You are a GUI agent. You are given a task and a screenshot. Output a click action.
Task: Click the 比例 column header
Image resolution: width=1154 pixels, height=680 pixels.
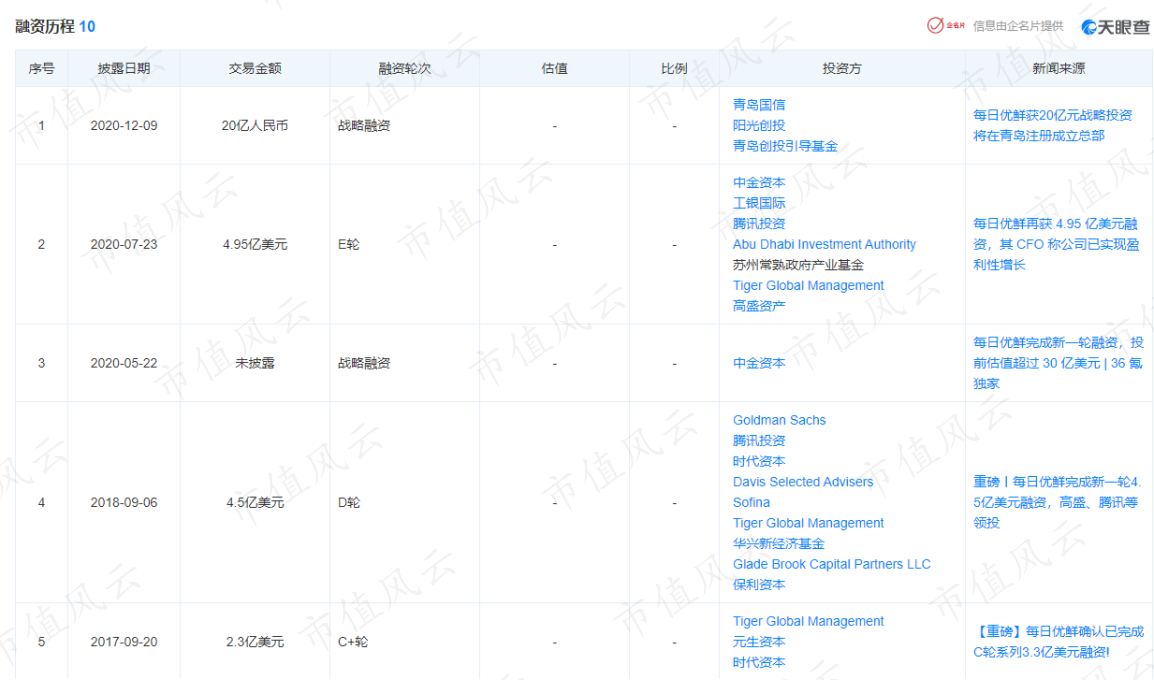click(674, 68)
